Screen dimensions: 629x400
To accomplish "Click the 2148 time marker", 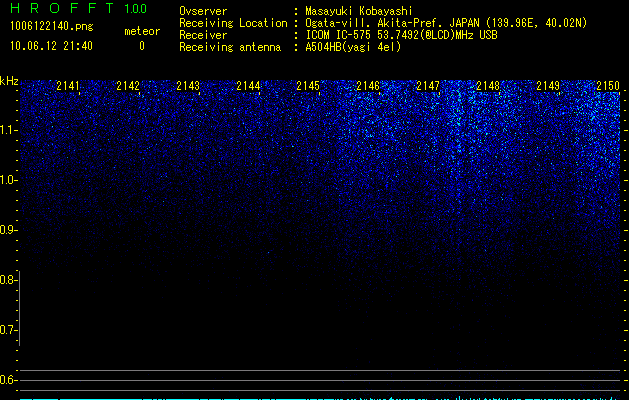I will [488, 85].
